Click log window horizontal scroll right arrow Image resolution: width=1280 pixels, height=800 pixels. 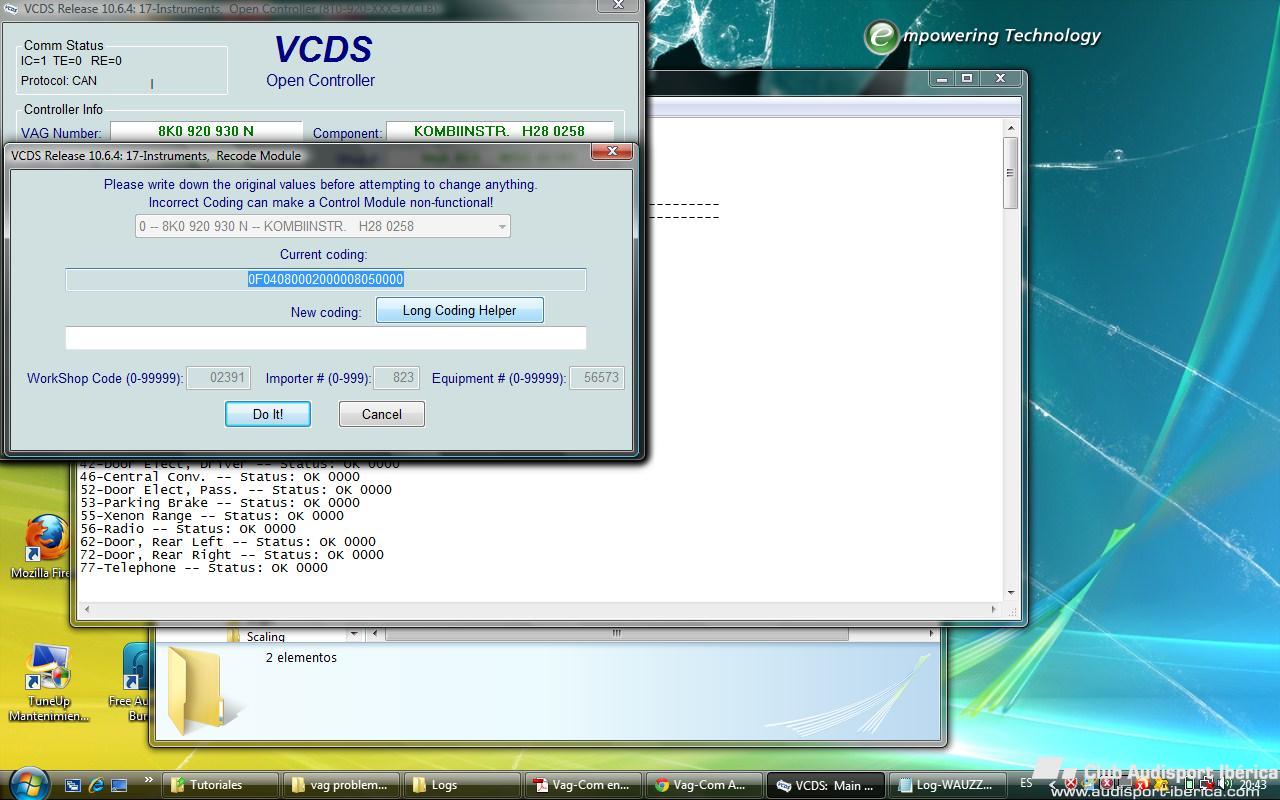click(993, 609)
